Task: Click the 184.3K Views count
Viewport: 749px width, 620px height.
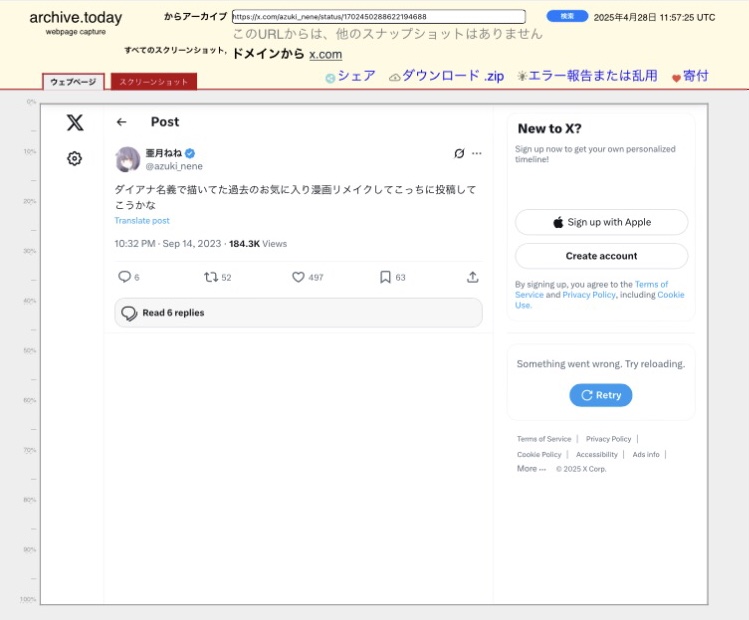Action: tap(258, 244)
